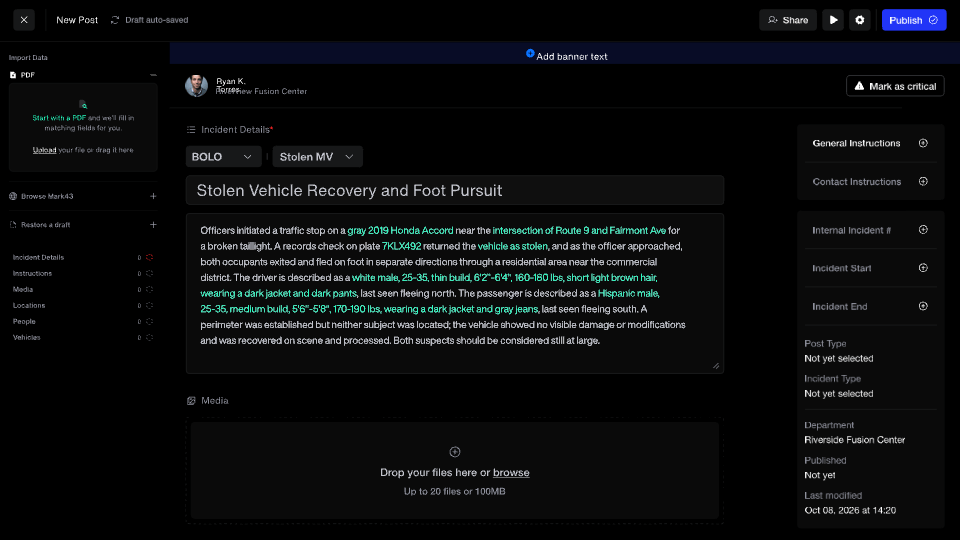This screenshot has width=960, height=540.
Task: Click the text area resize handle
Action: (x=716, y=366)
